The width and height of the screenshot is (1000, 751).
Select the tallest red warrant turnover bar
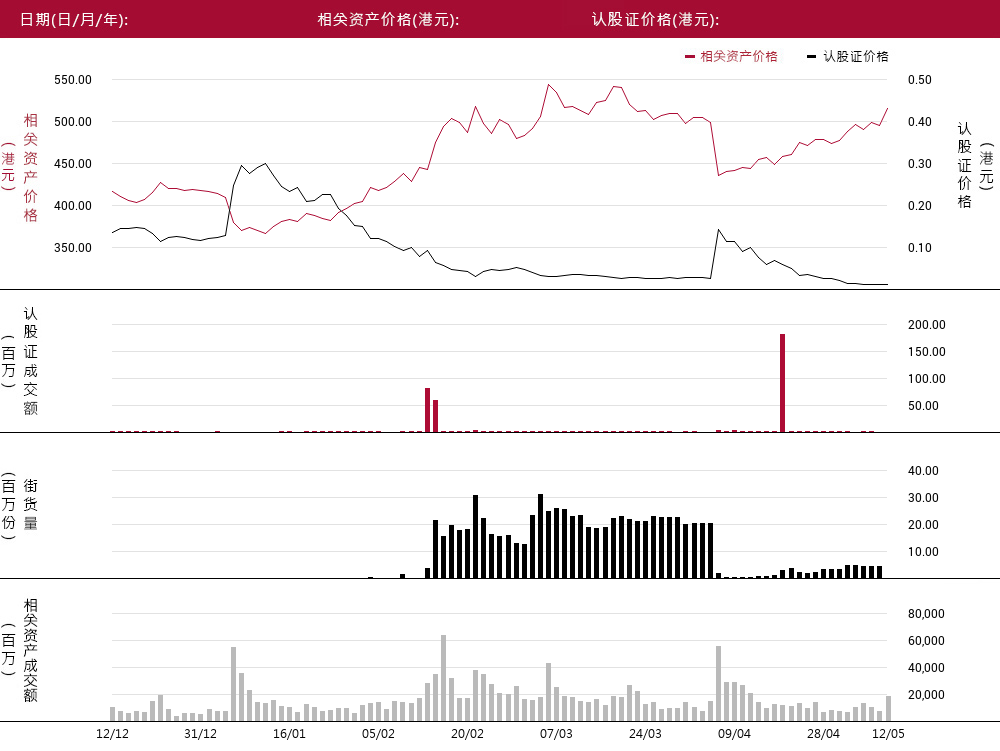tap(783, 383)
